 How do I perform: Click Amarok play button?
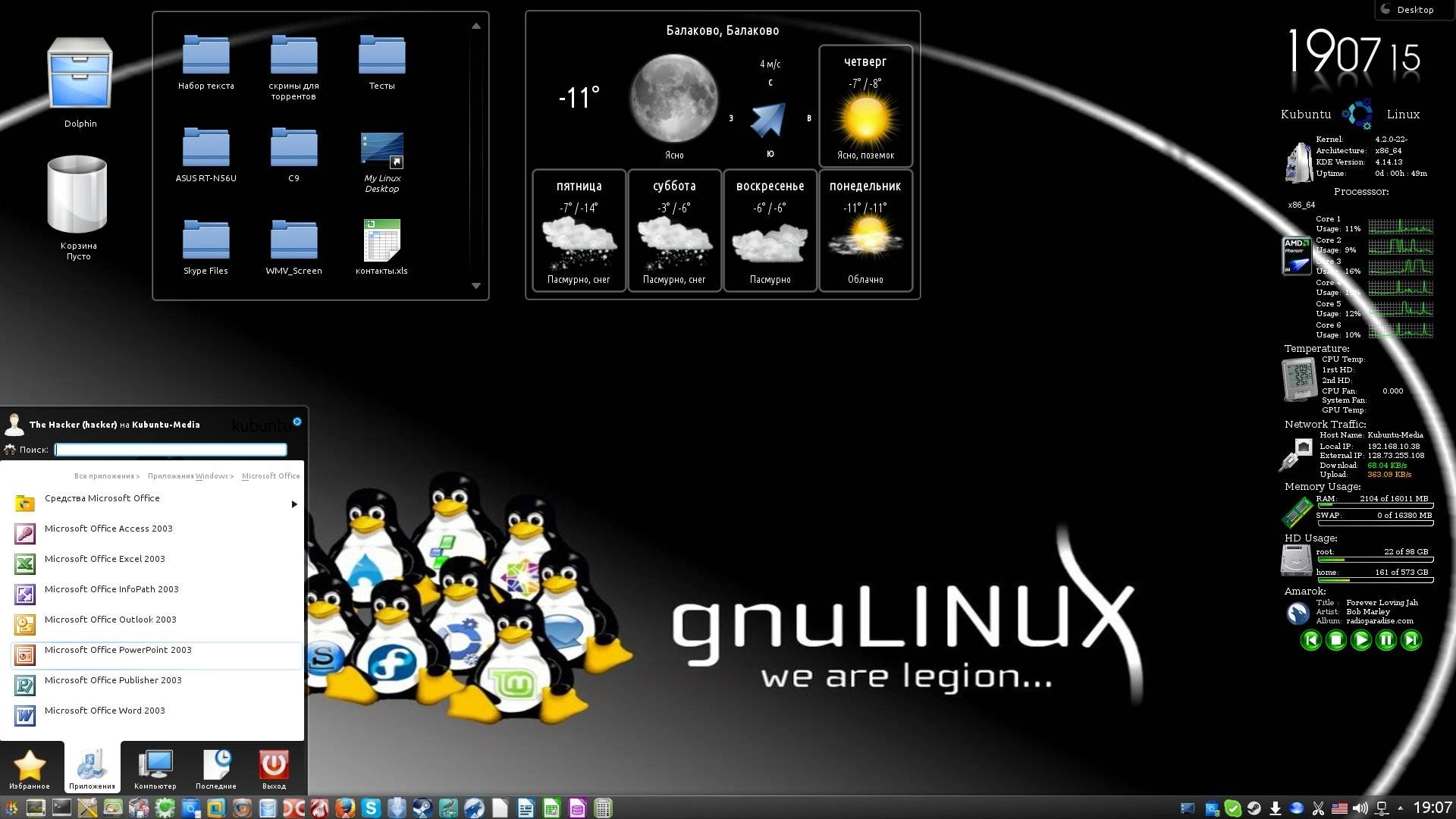tap(1361, 640)
